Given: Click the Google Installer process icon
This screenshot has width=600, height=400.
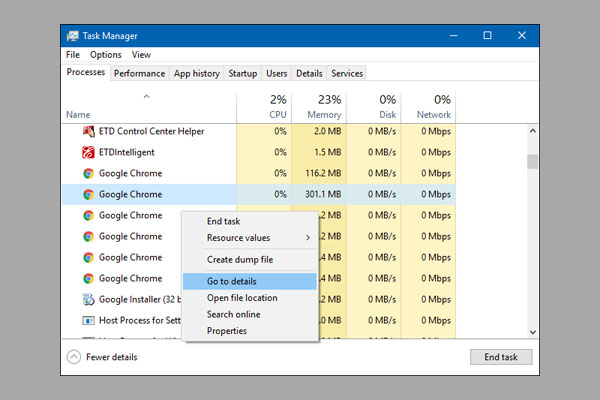Looking at the screenshot, I should 88,299.
